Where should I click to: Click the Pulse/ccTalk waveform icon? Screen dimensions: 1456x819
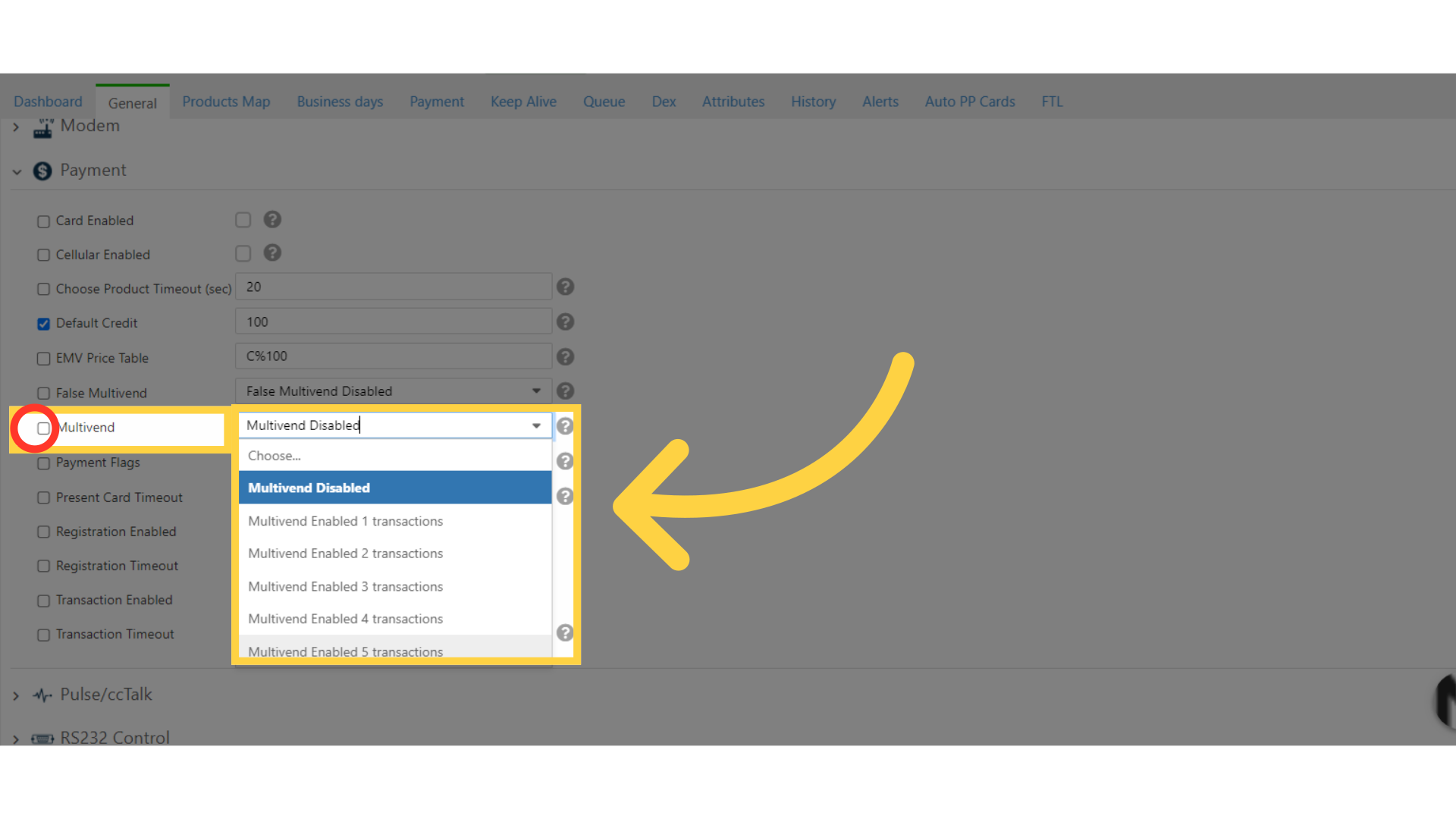click(x=42, y=695)
